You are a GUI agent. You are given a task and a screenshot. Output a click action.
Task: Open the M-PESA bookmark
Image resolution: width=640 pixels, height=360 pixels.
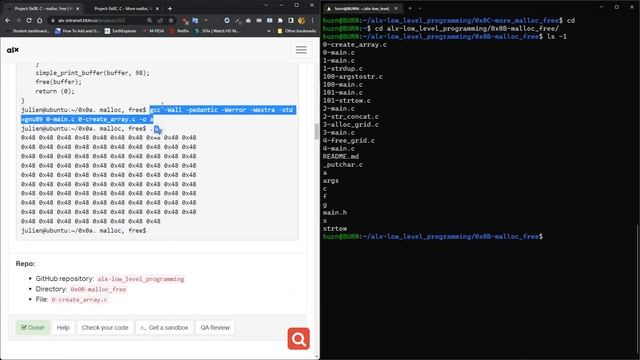point(153,31)
